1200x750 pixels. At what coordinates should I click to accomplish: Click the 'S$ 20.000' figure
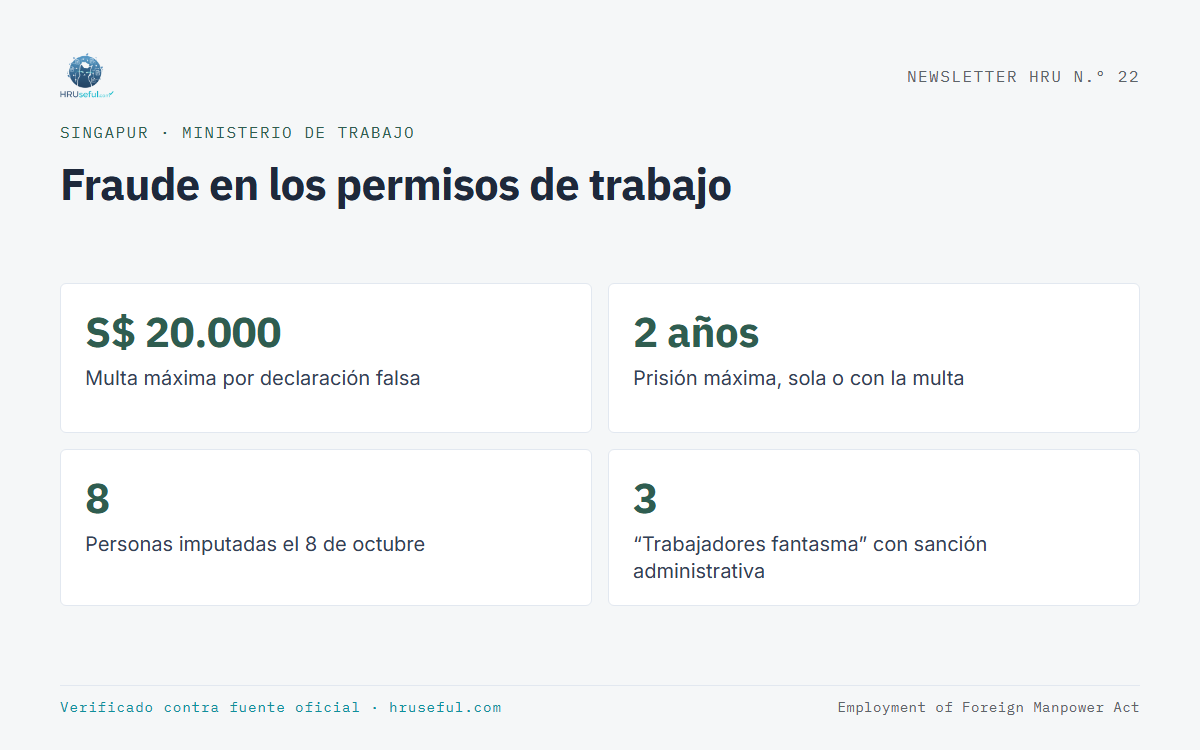[x=184, y=333]
